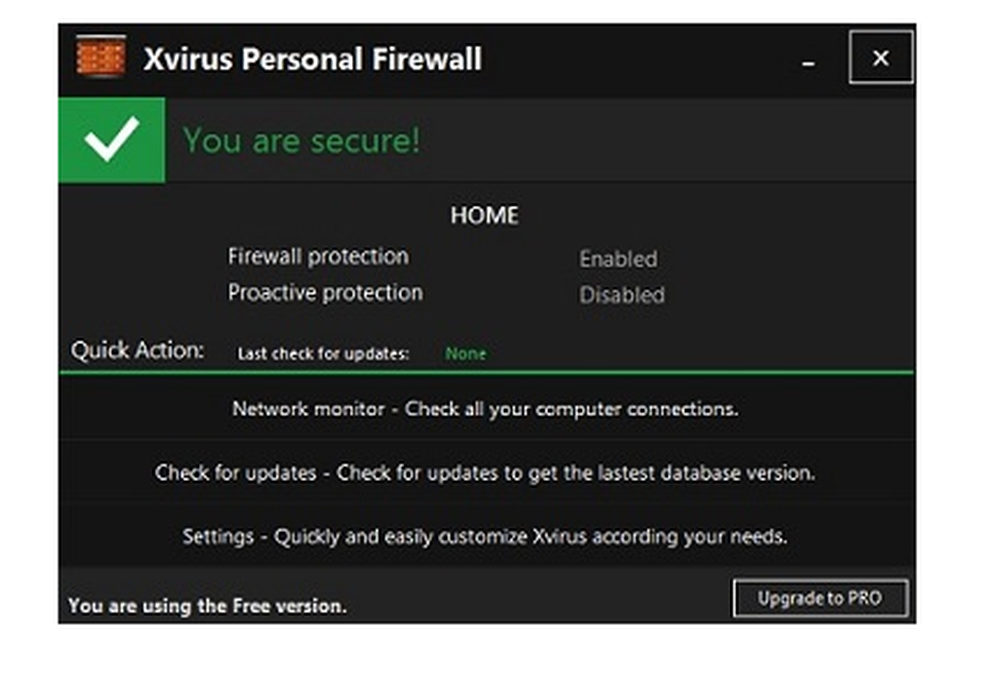Click the green 'None' update status
This screenshot has height=696, width=1000.
(465, 354)
